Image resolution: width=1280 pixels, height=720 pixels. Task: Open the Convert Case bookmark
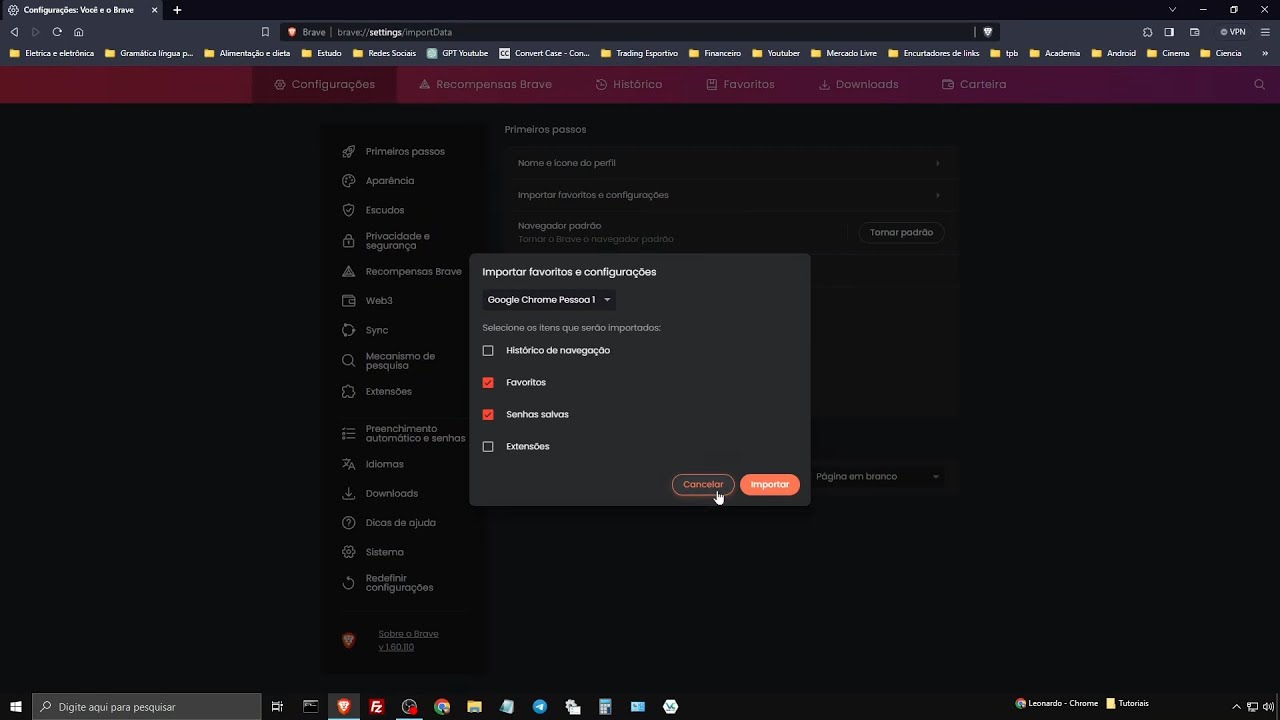[x=545, y=53]
